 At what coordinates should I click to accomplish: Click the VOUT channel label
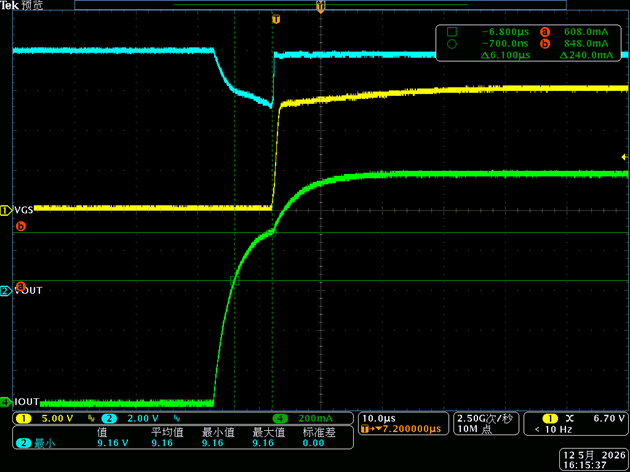(x=28, y=291)
